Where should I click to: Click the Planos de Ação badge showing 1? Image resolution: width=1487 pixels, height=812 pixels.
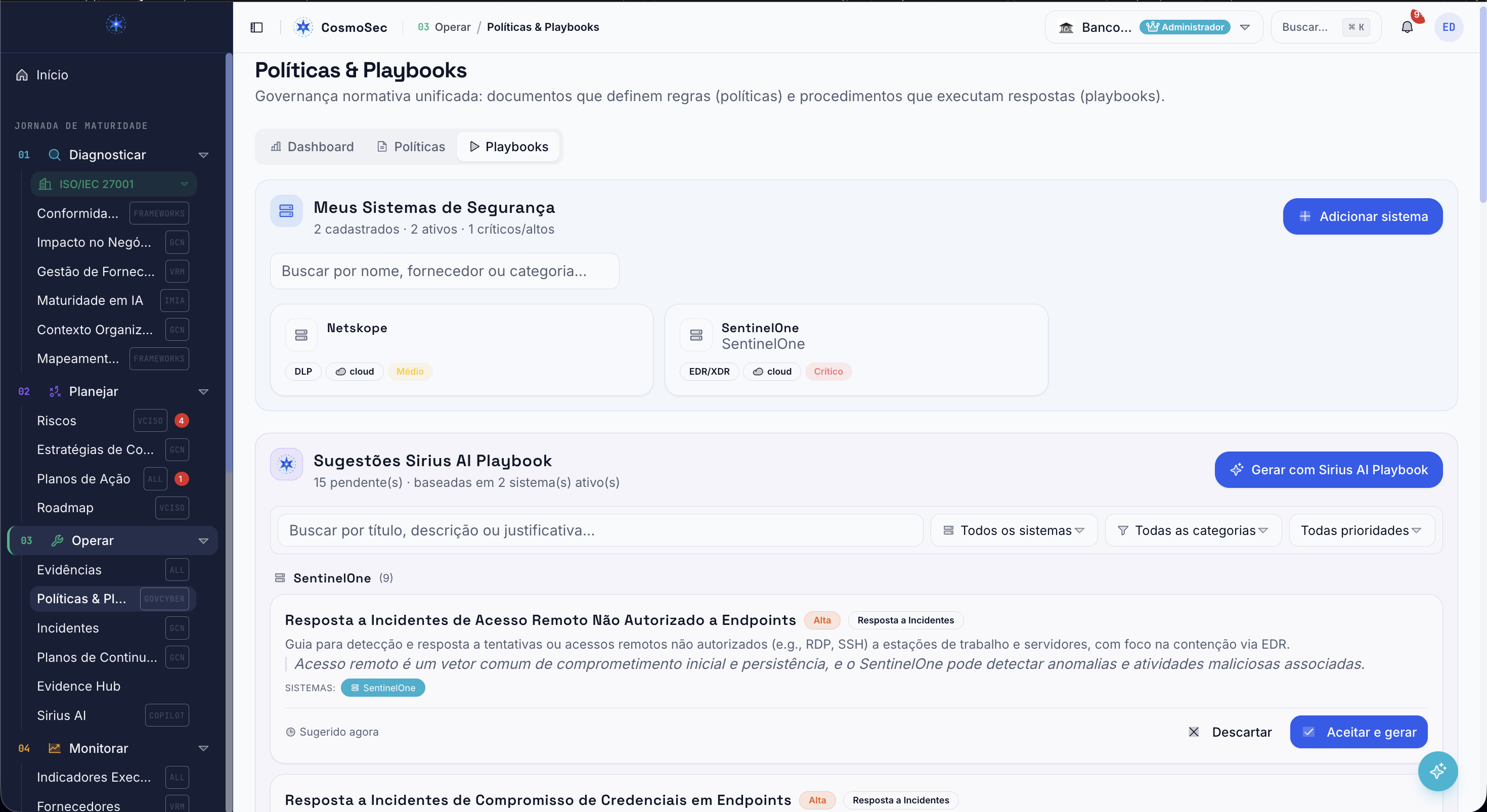click(181, 478)
